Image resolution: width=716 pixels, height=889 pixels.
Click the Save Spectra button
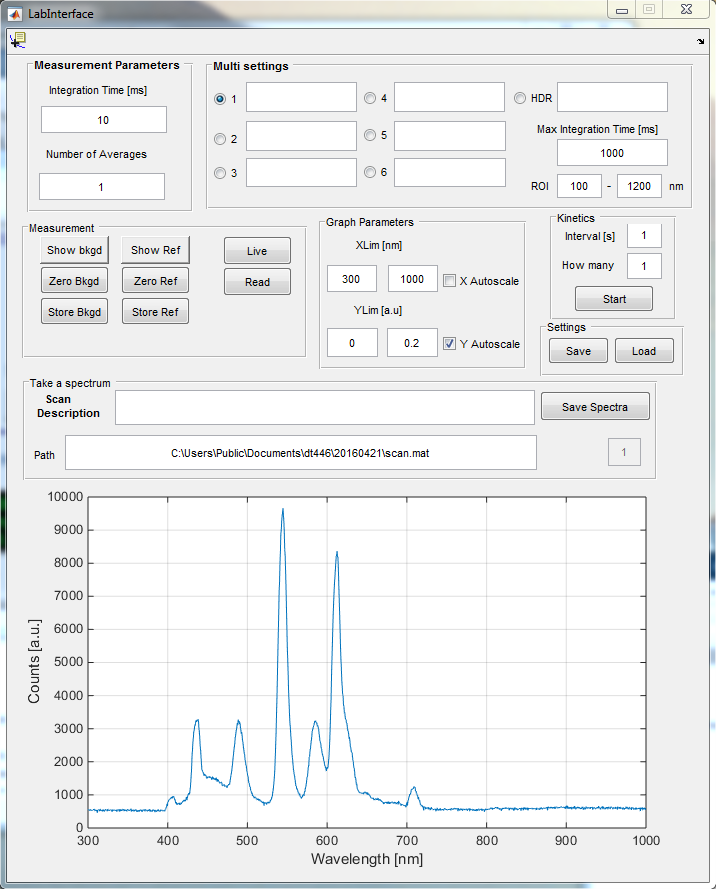coord(595,406)
